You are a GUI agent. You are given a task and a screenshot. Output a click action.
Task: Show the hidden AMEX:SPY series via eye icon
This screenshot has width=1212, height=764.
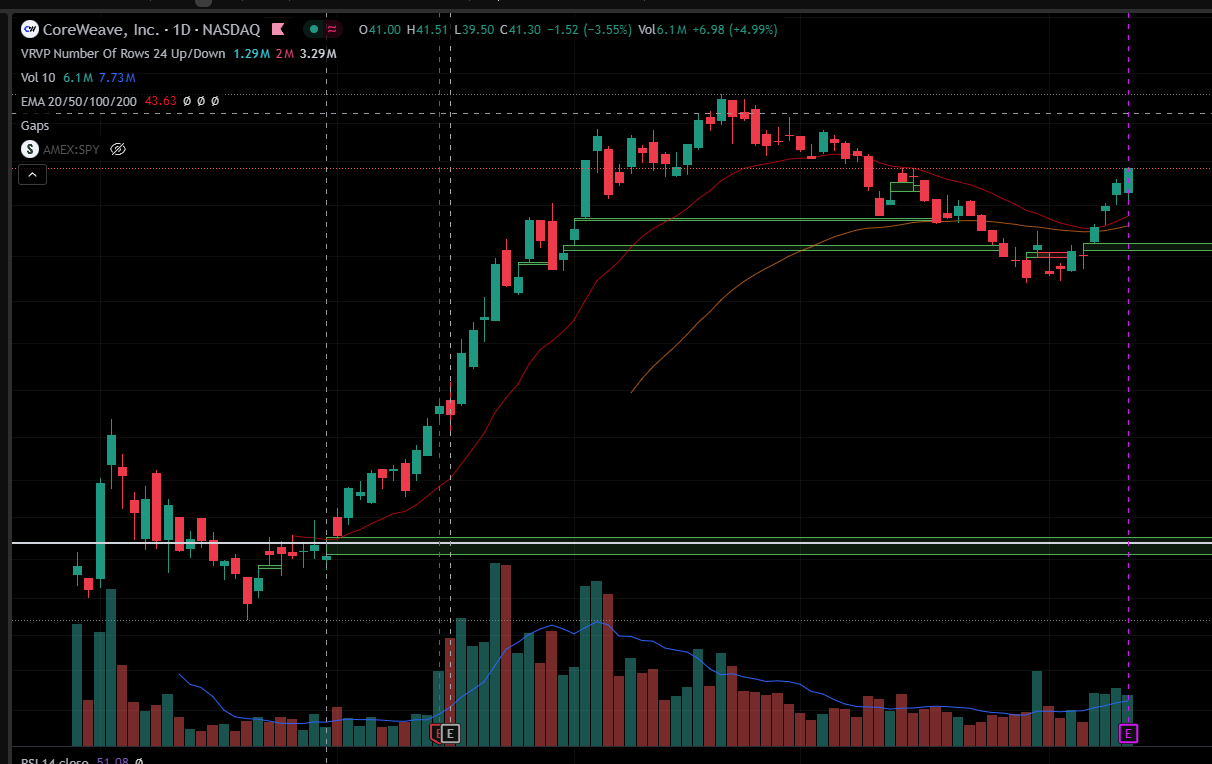point(118,149)
